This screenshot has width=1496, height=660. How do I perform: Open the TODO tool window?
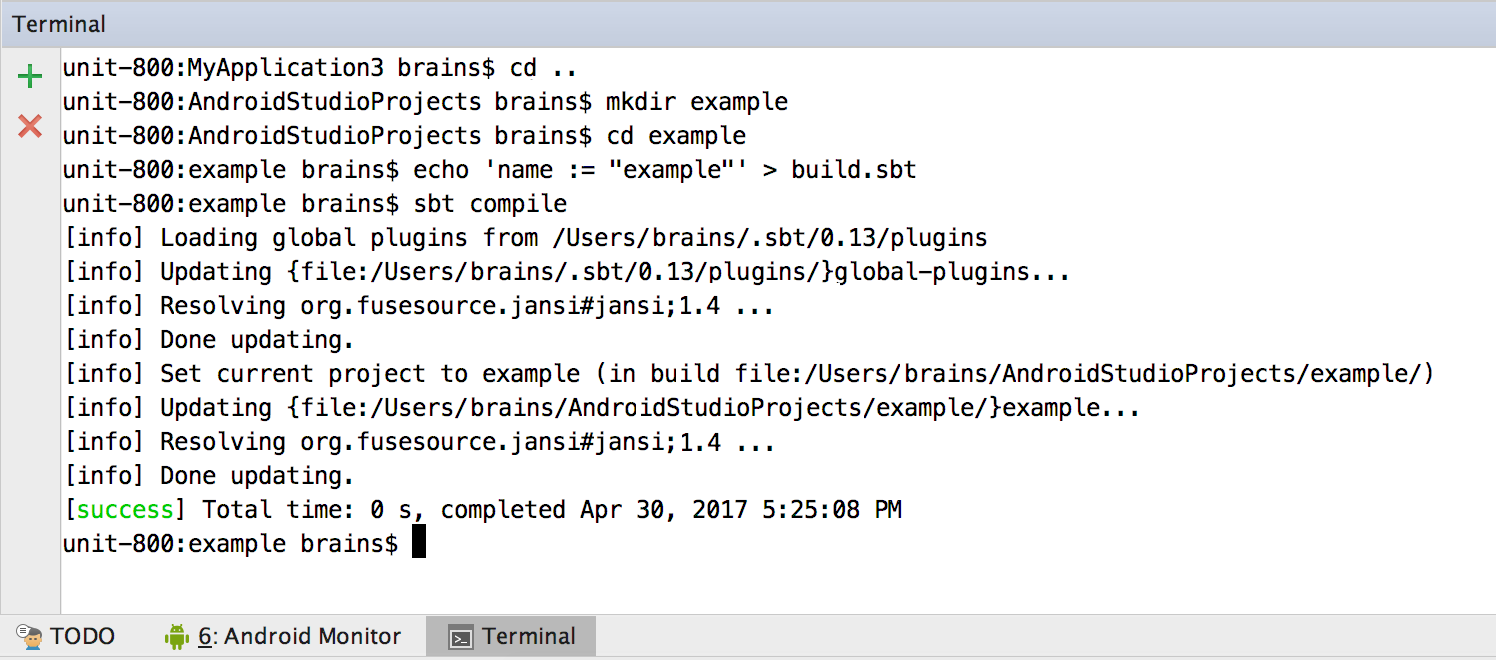[85, 636]
